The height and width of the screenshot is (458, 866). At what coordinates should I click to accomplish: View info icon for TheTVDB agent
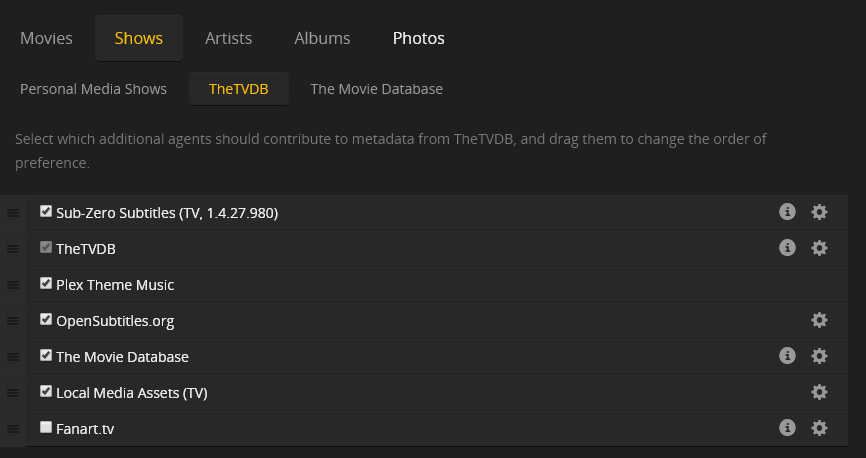tap(787, 248)
